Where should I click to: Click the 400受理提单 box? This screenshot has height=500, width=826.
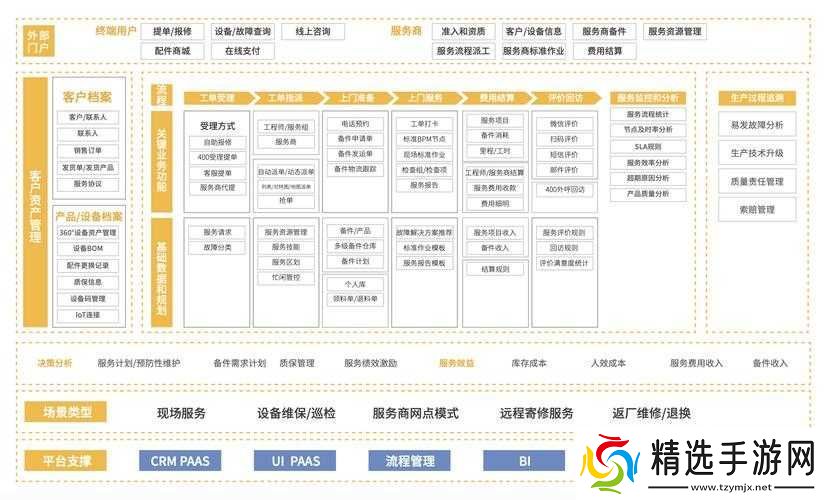[x=217, y=157]
